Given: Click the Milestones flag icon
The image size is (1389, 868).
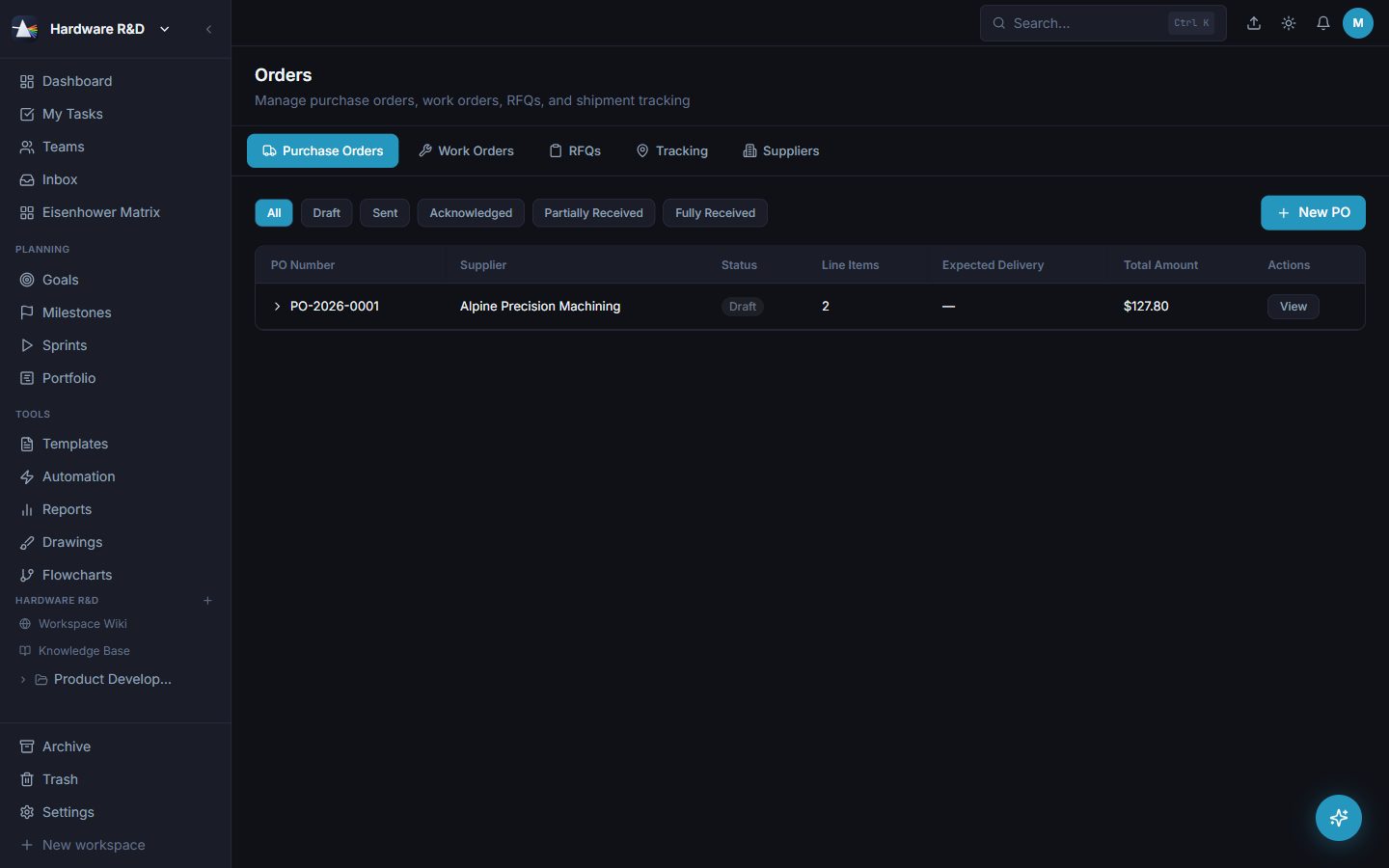Looking at the screenshot, I should tap(27, 312).
